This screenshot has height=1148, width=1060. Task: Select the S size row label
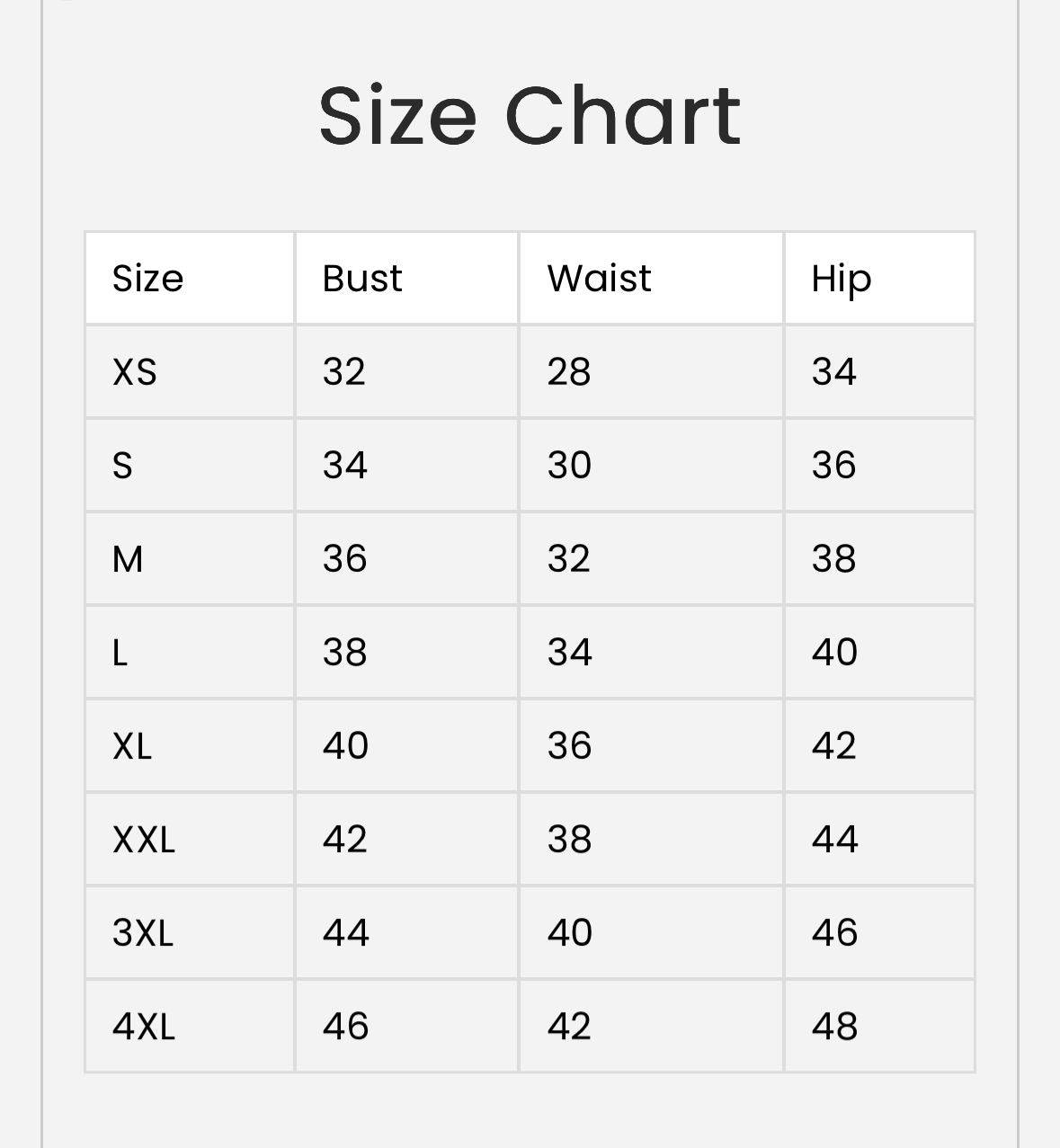(x=122, y=466)
